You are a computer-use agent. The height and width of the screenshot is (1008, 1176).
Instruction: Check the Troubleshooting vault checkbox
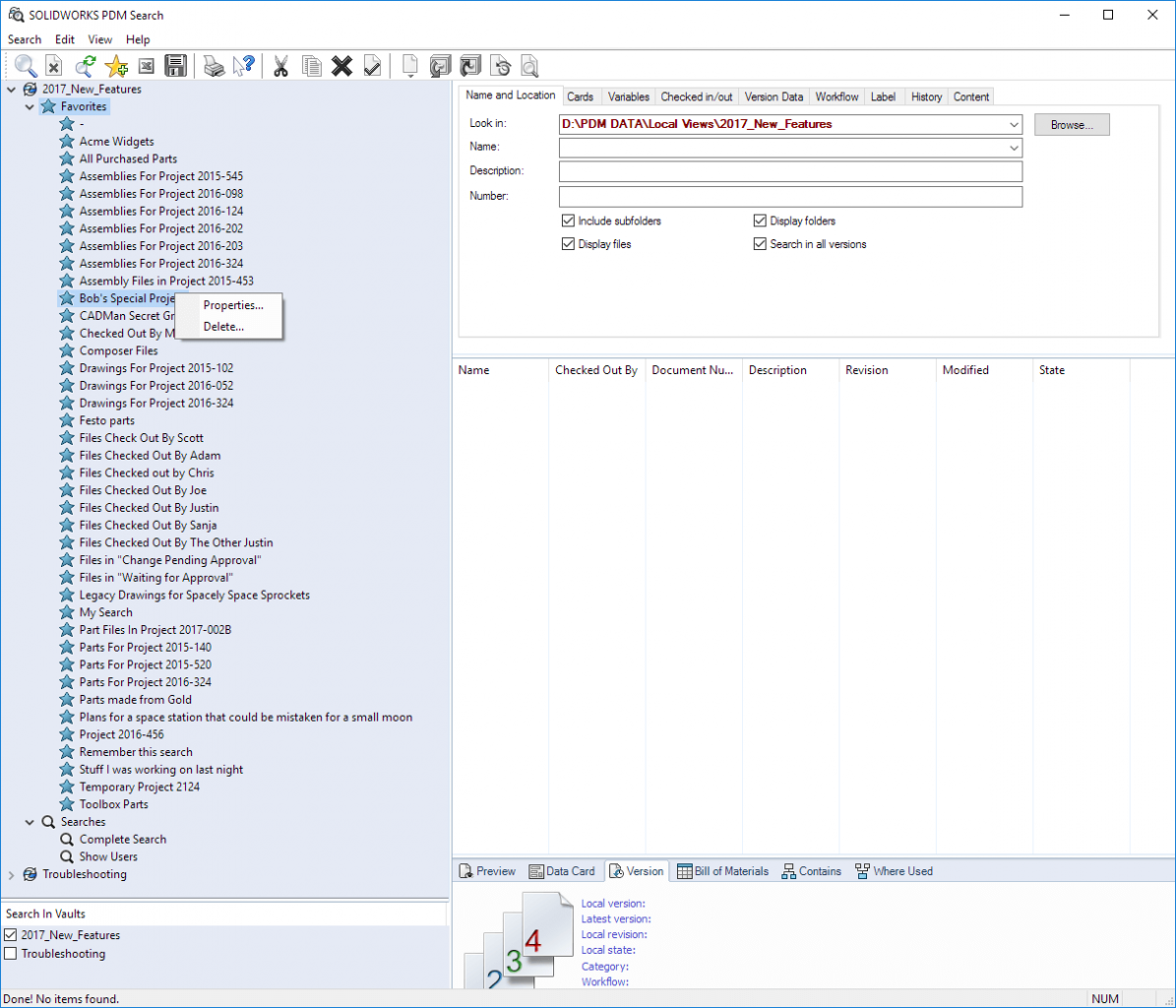click(11, 954)
